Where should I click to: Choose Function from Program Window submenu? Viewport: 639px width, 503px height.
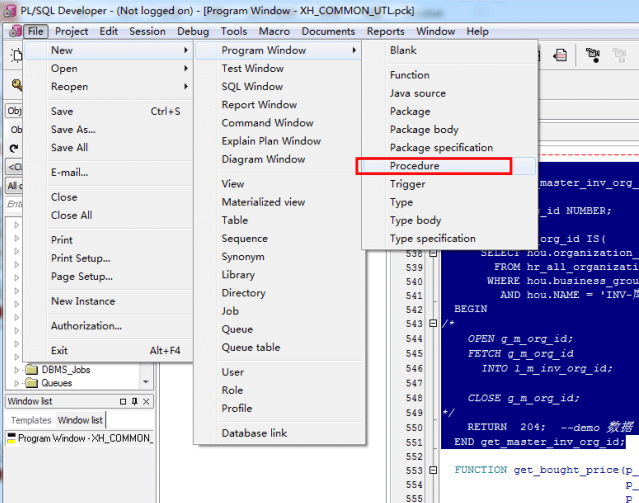coord(448,75)
